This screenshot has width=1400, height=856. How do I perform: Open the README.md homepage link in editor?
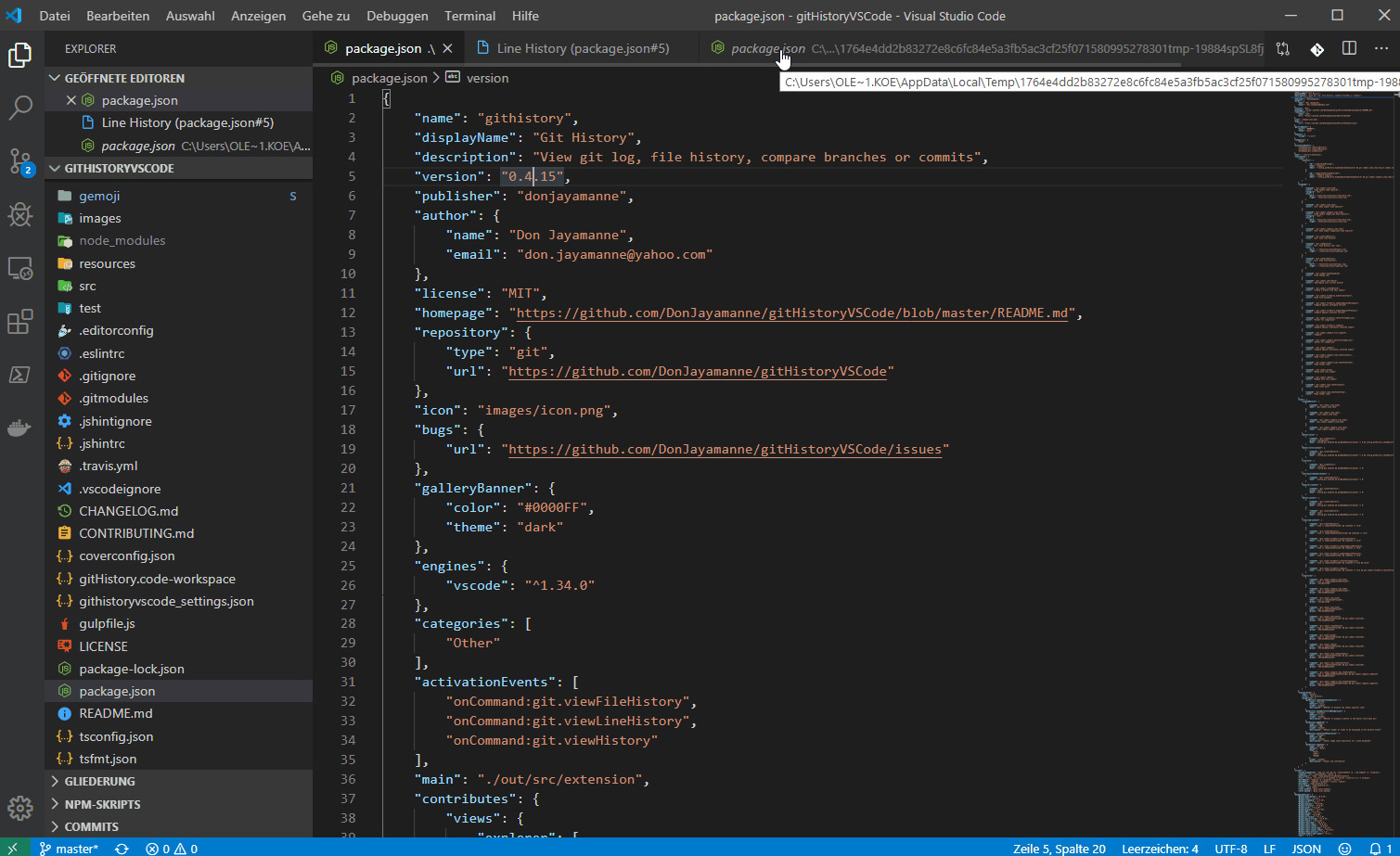791,313
